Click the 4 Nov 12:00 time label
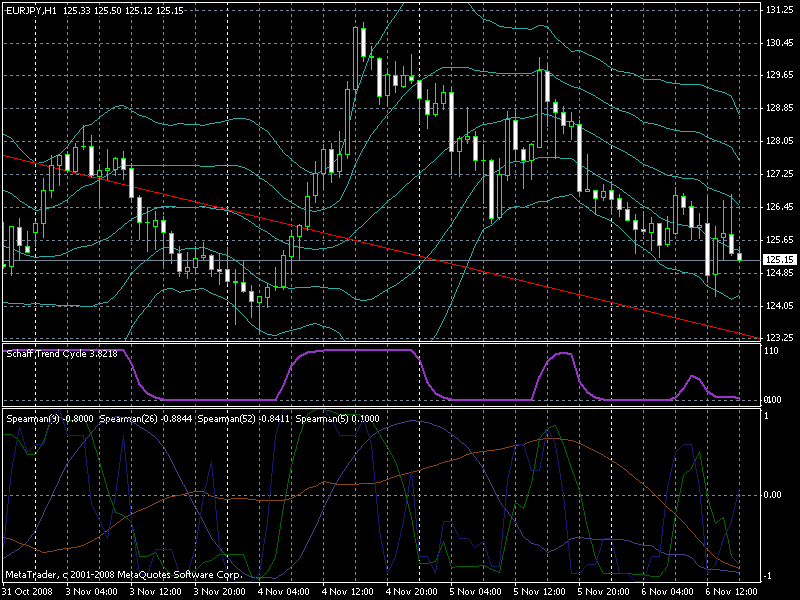Image resolution: width=800 pixels, height=600 pixels. pos(348,592)
